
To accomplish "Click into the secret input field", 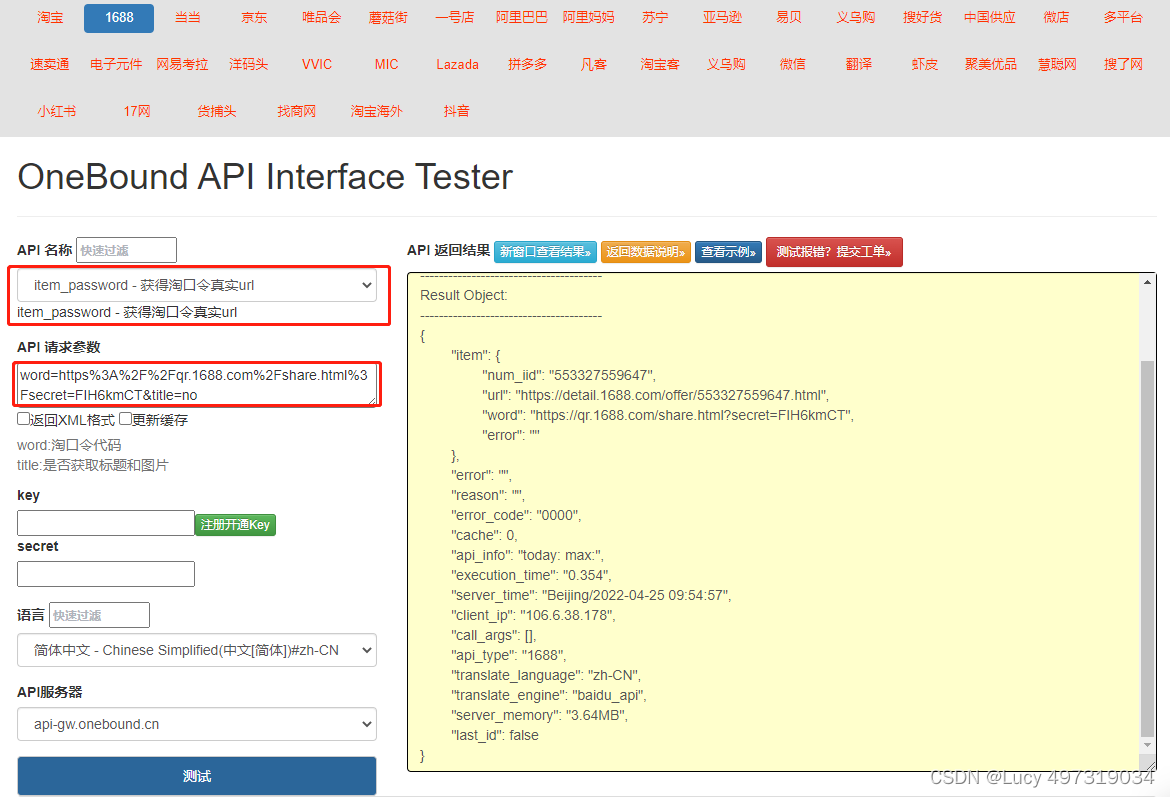I will (106, 574).
